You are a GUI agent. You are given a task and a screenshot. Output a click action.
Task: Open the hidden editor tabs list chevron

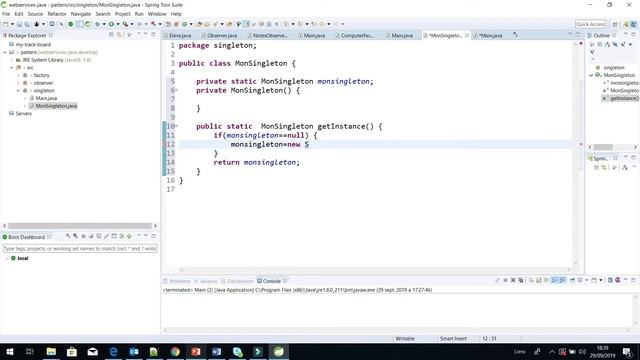516,35
